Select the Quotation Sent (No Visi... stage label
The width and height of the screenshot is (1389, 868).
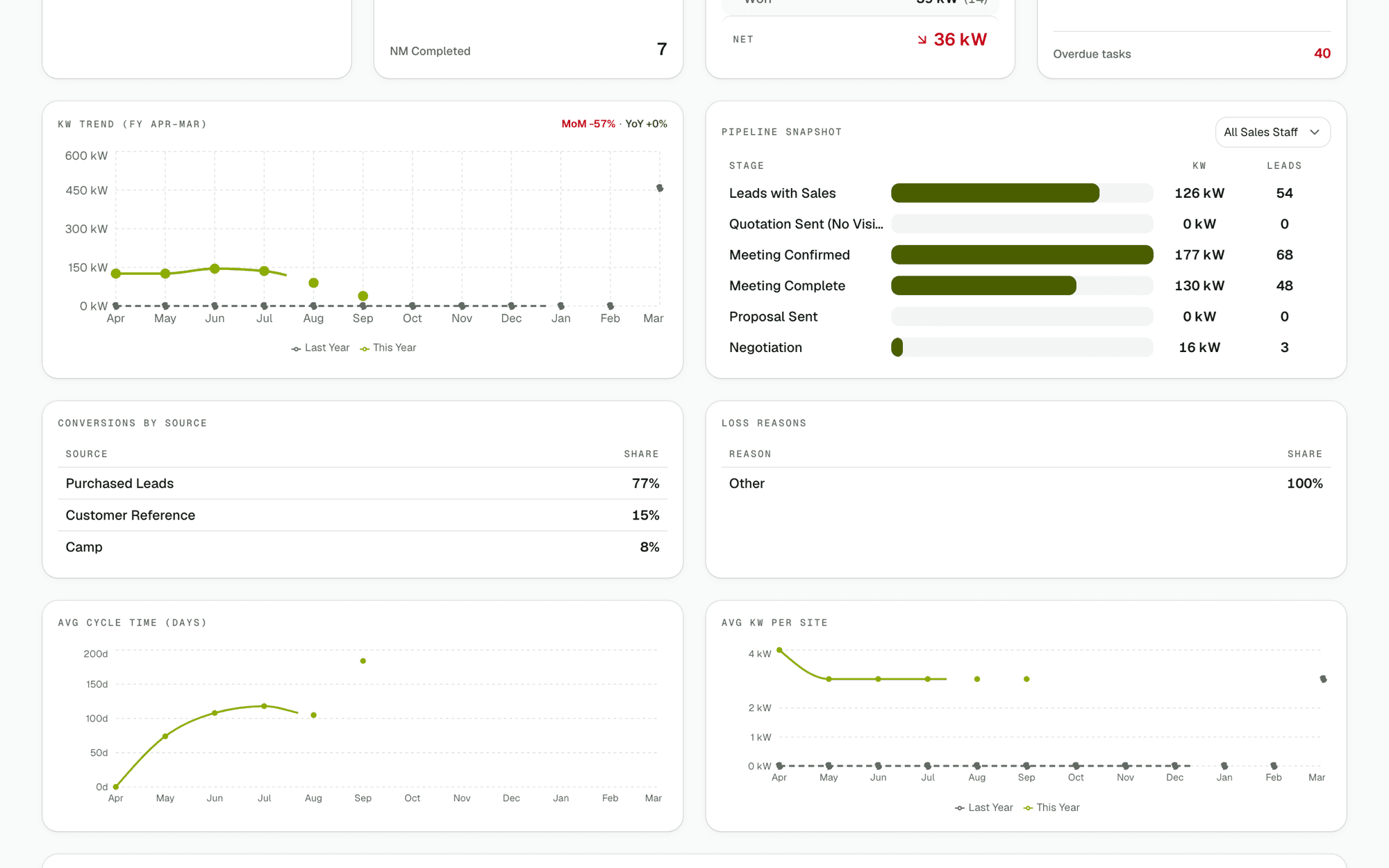pyautogui.click(x=806, y=224)
